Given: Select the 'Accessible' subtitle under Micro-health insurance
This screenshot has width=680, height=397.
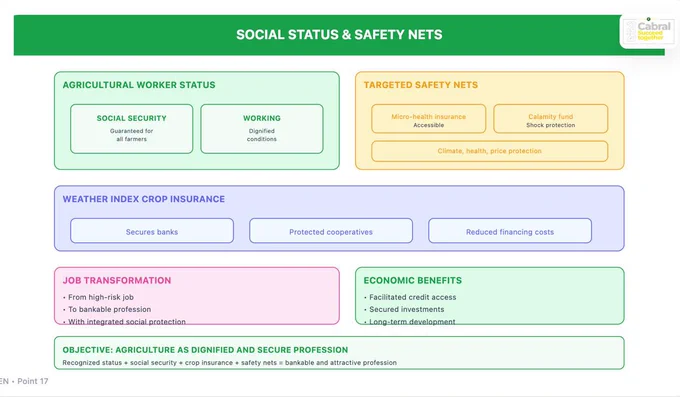Looking at the screenshot, I should (428, 125).
